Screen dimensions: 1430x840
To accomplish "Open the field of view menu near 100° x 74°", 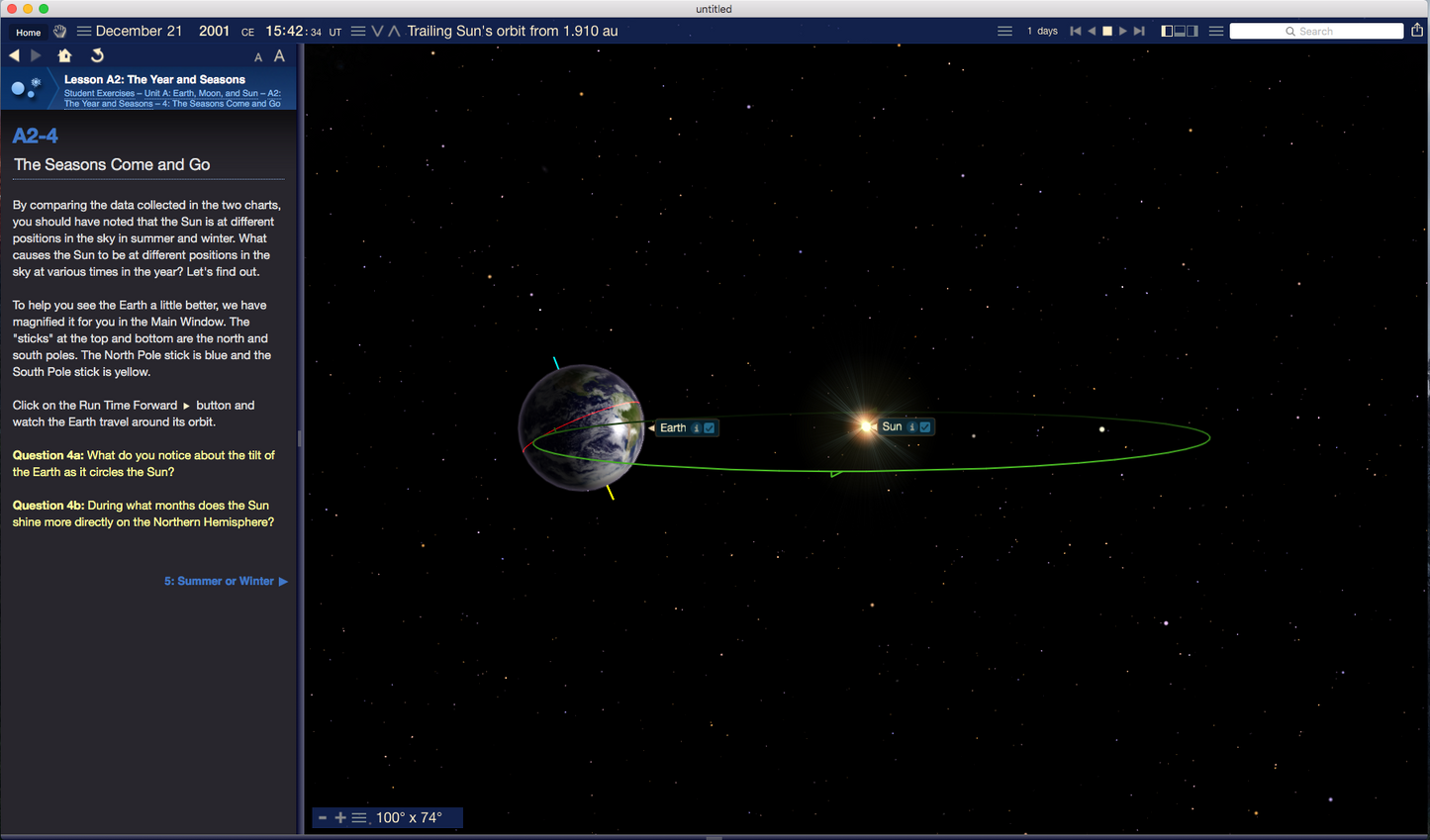I will pyautogui.click(x=359, y=817).
